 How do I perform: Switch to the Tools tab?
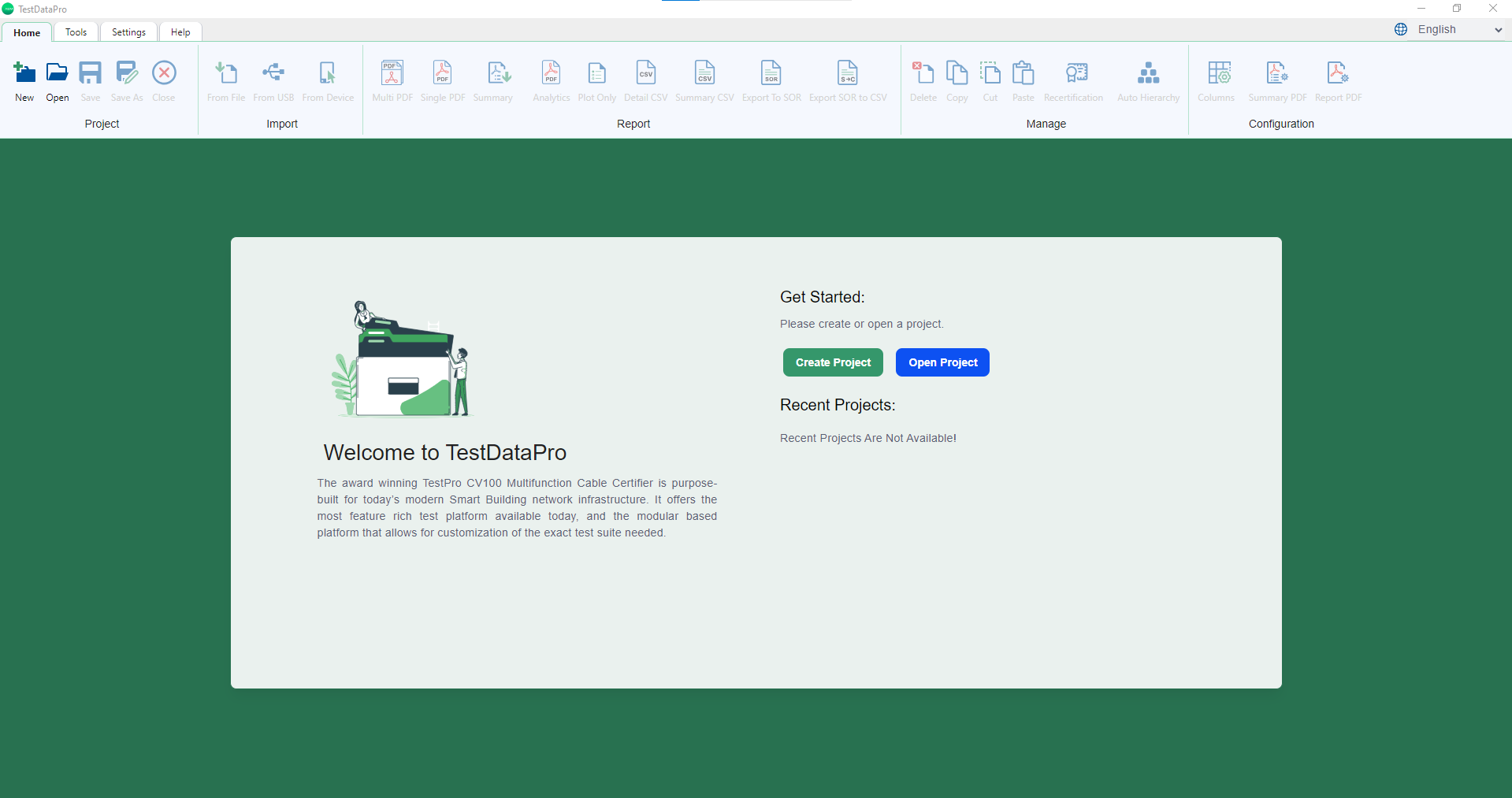coord(76,32)
